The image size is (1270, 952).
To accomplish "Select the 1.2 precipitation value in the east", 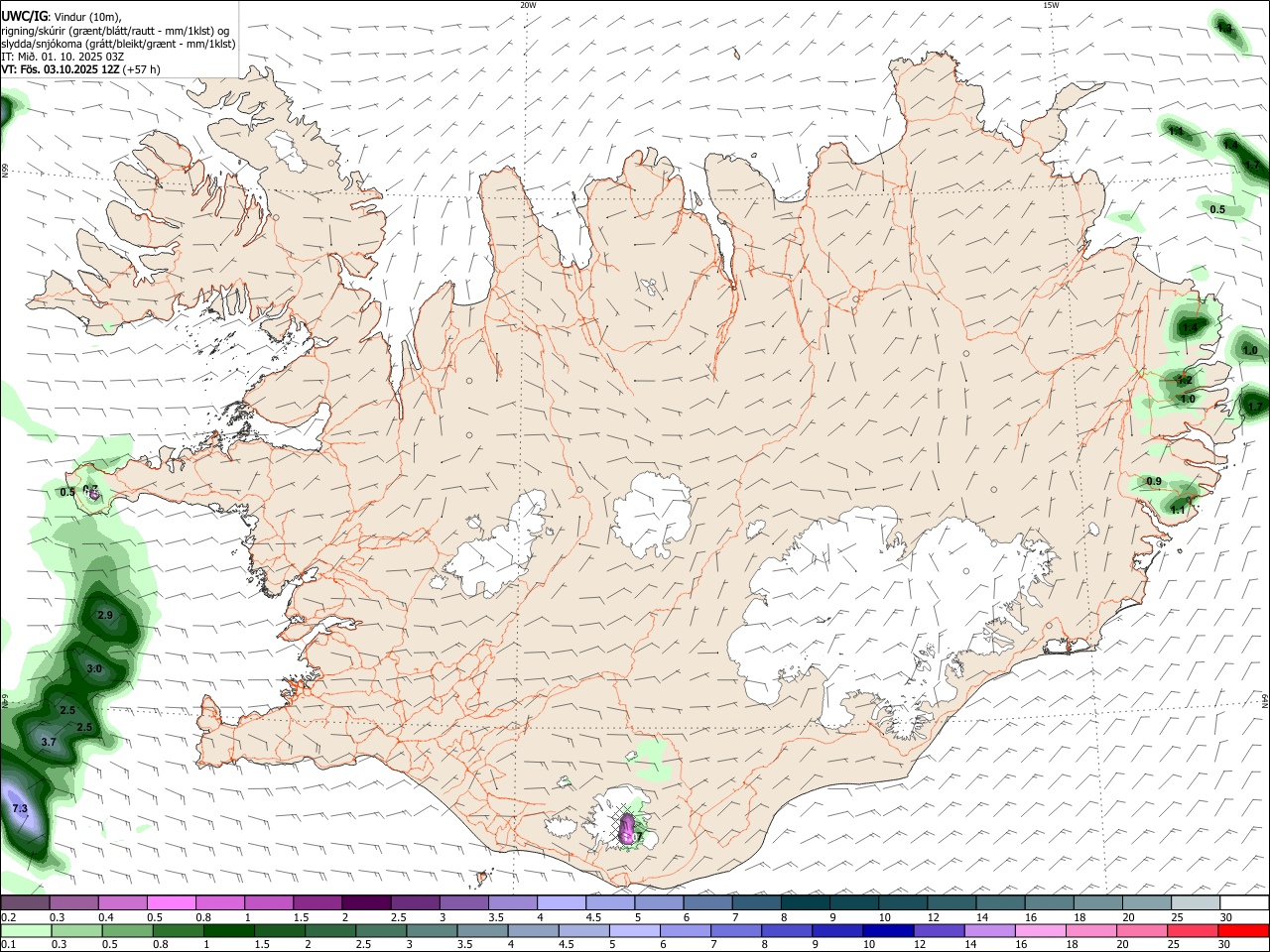I will pos(1184,380).
